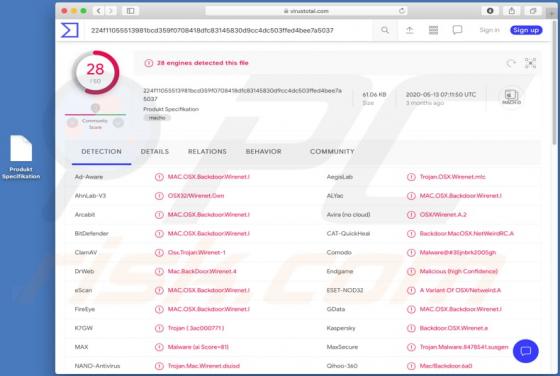Click the AegisLab detection alert icon
This screenshot has width=560, height=376.
pyautogui.click(x=411, y=177)
